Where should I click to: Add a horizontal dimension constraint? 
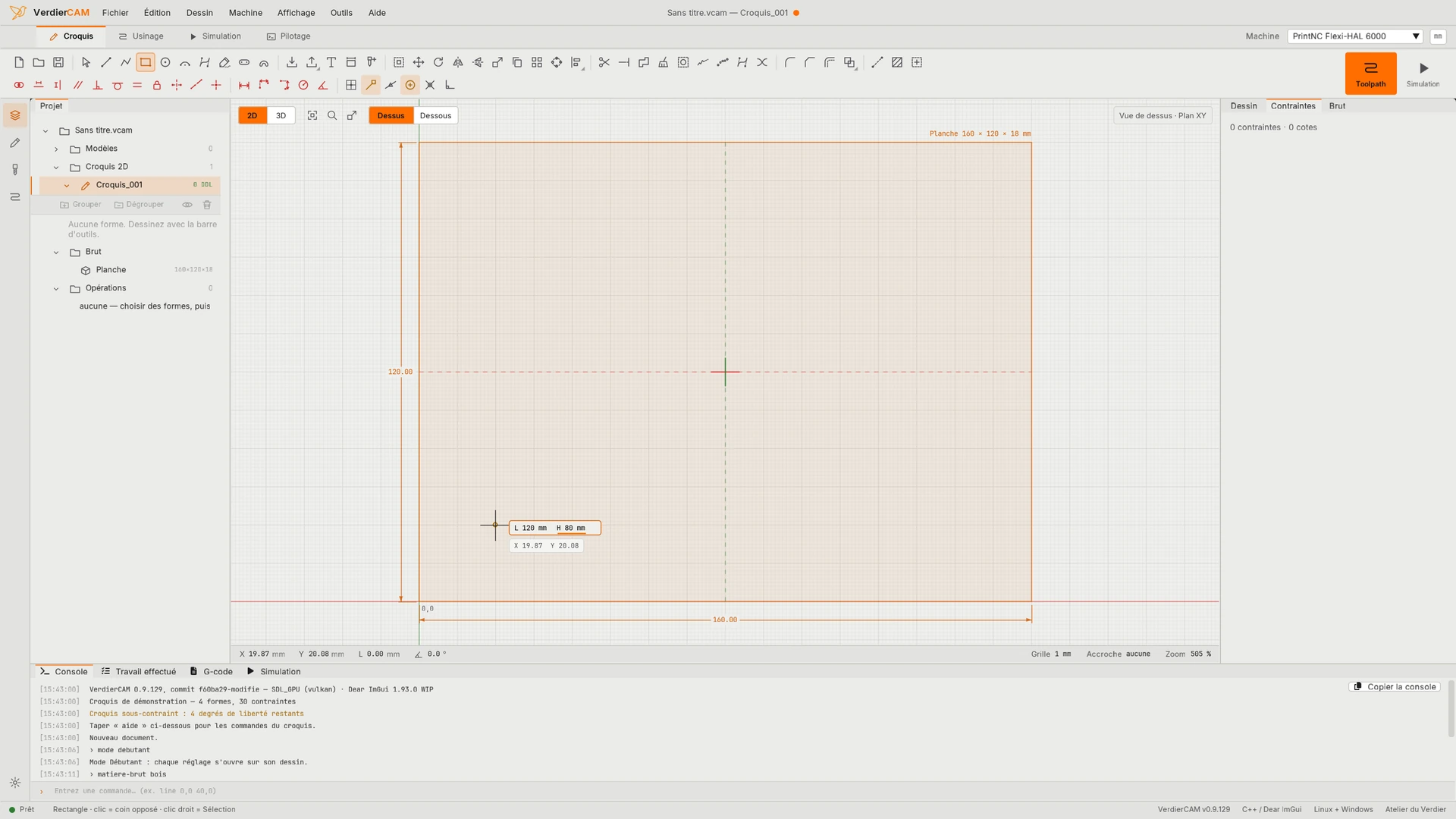click(x=244, y=85)
